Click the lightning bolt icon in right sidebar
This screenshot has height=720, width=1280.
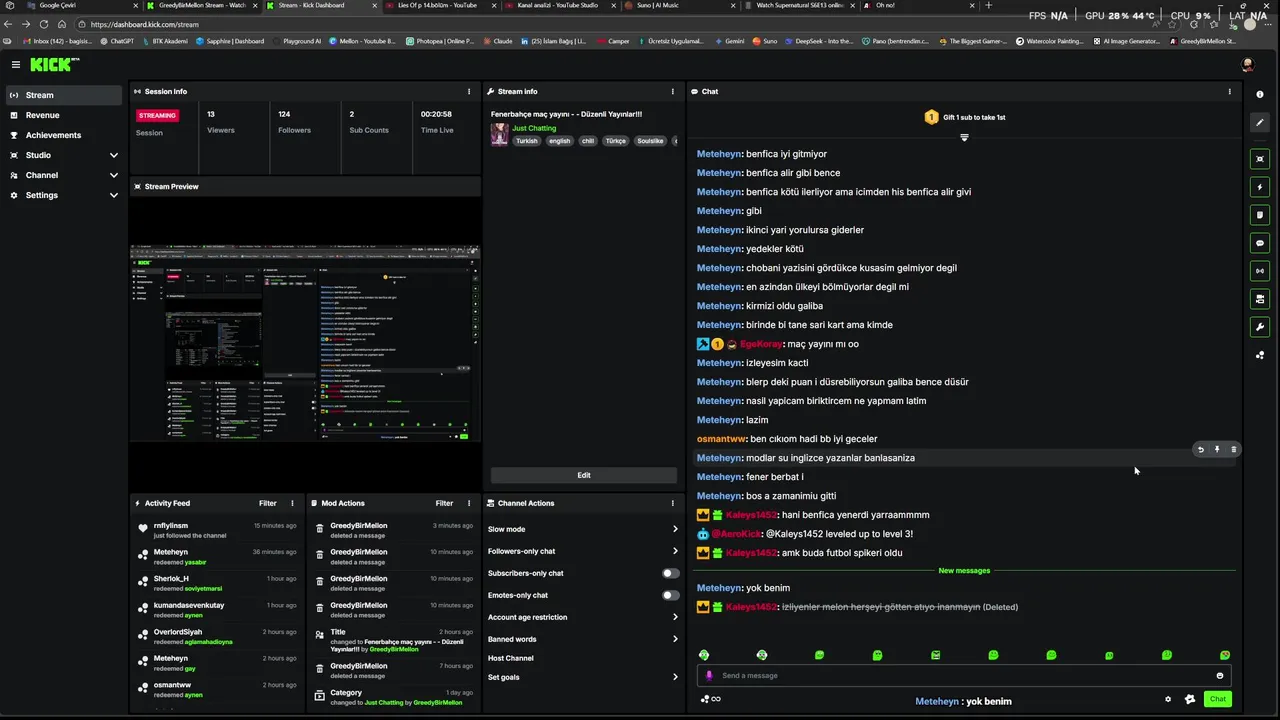pos(1260,187)
